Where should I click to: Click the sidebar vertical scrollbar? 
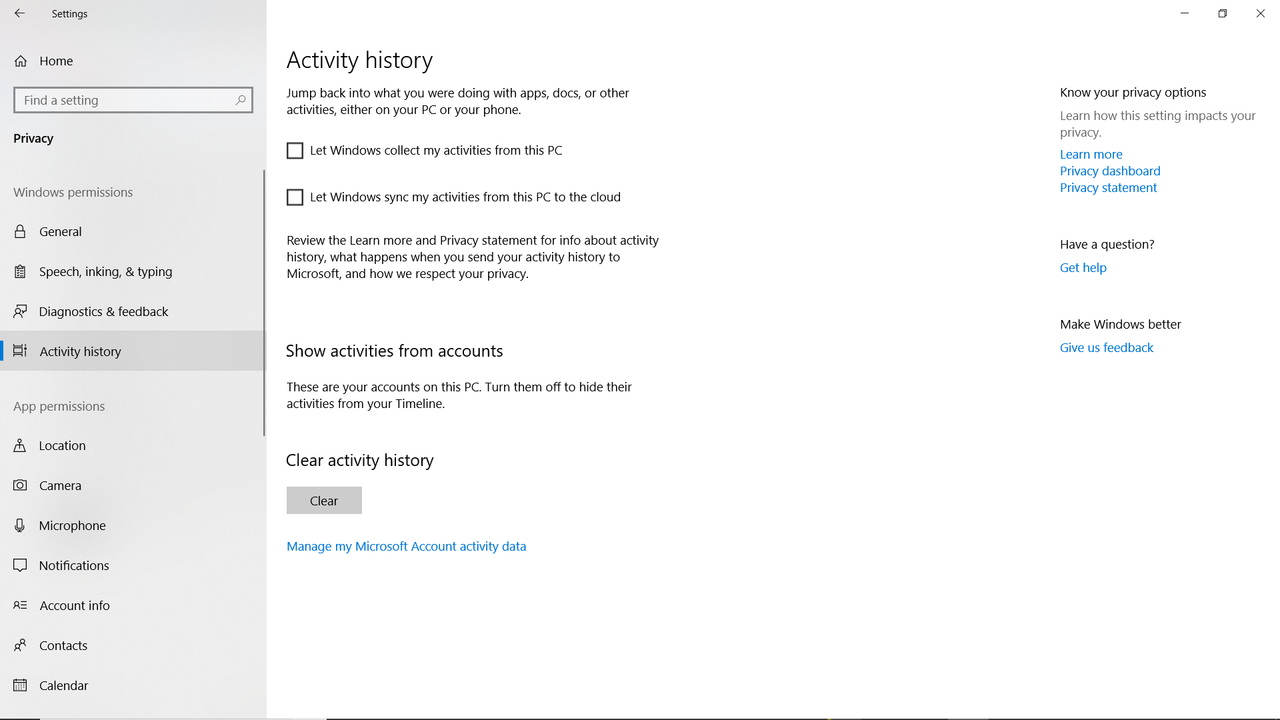264,303
